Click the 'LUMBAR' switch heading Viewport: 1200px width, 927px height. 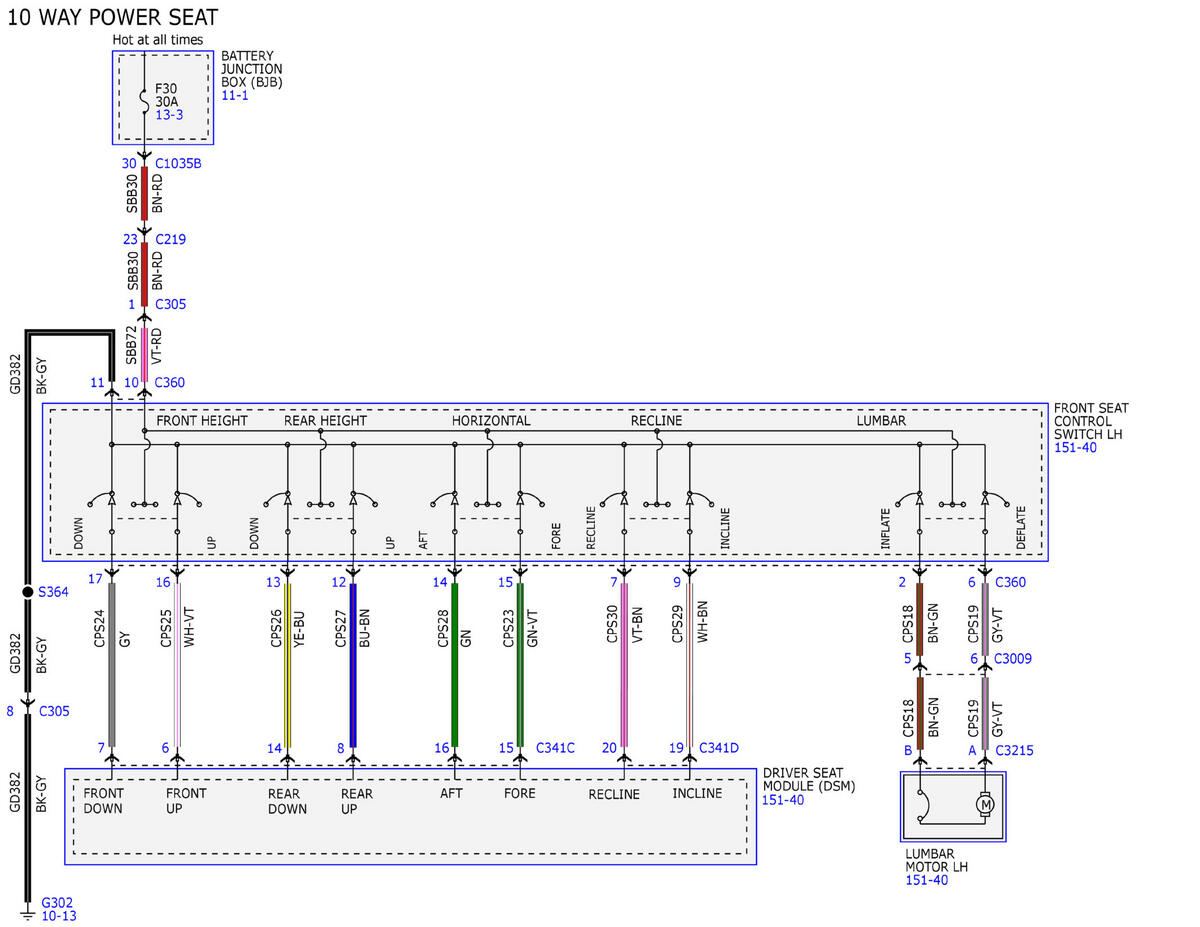click(x=881, y=421)
